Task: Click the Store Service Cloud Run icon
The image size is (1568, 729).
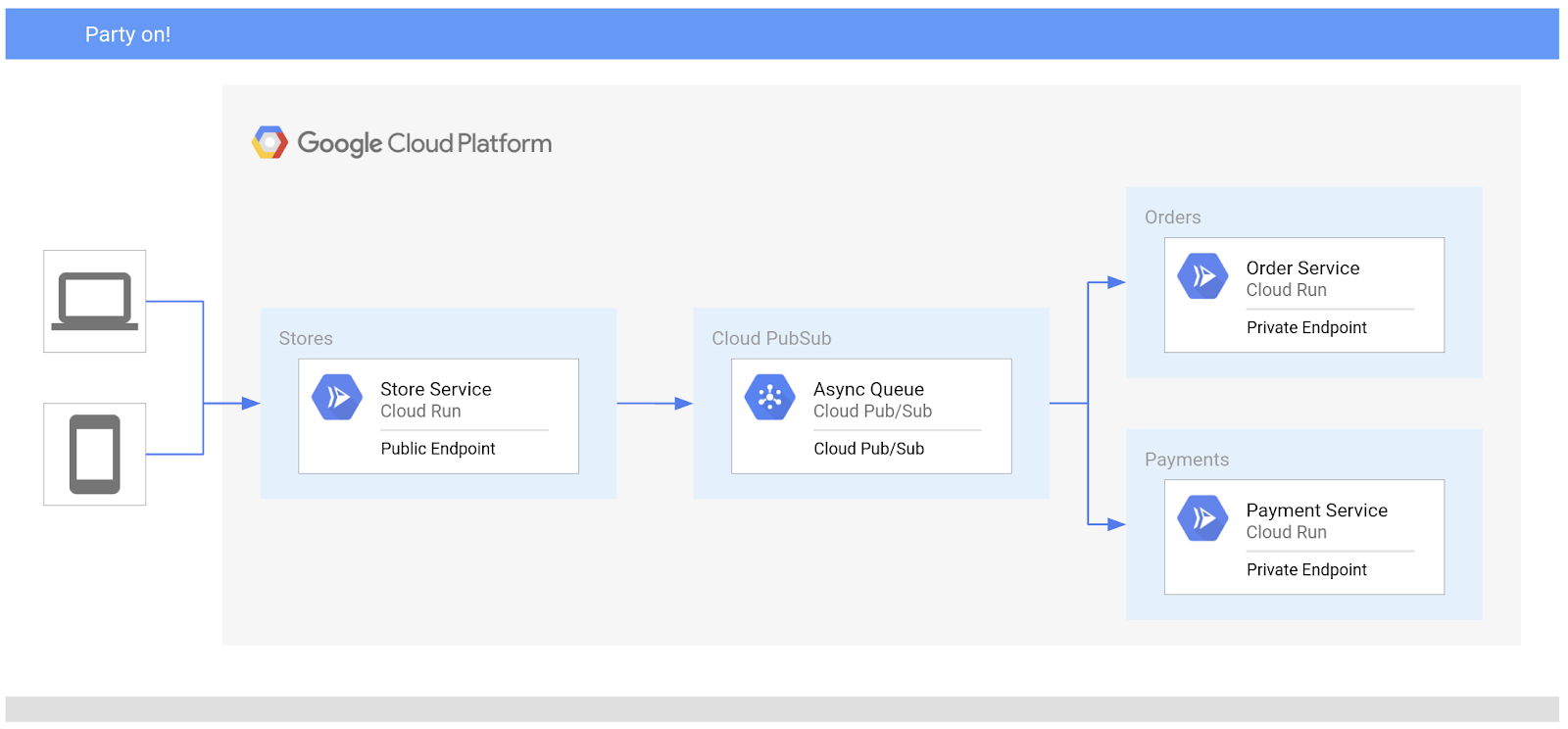Action: point(337,397)
